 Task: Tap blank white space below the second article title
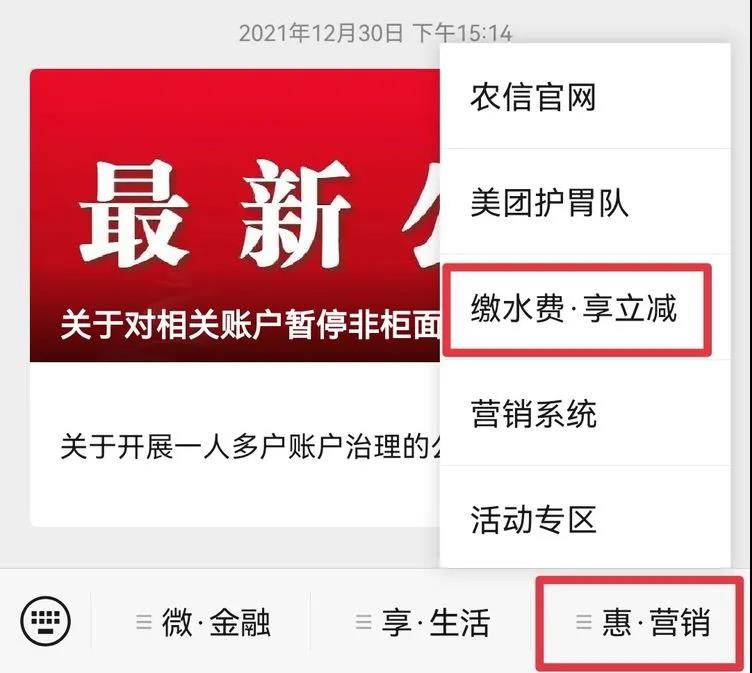click(x=235, y=496)
